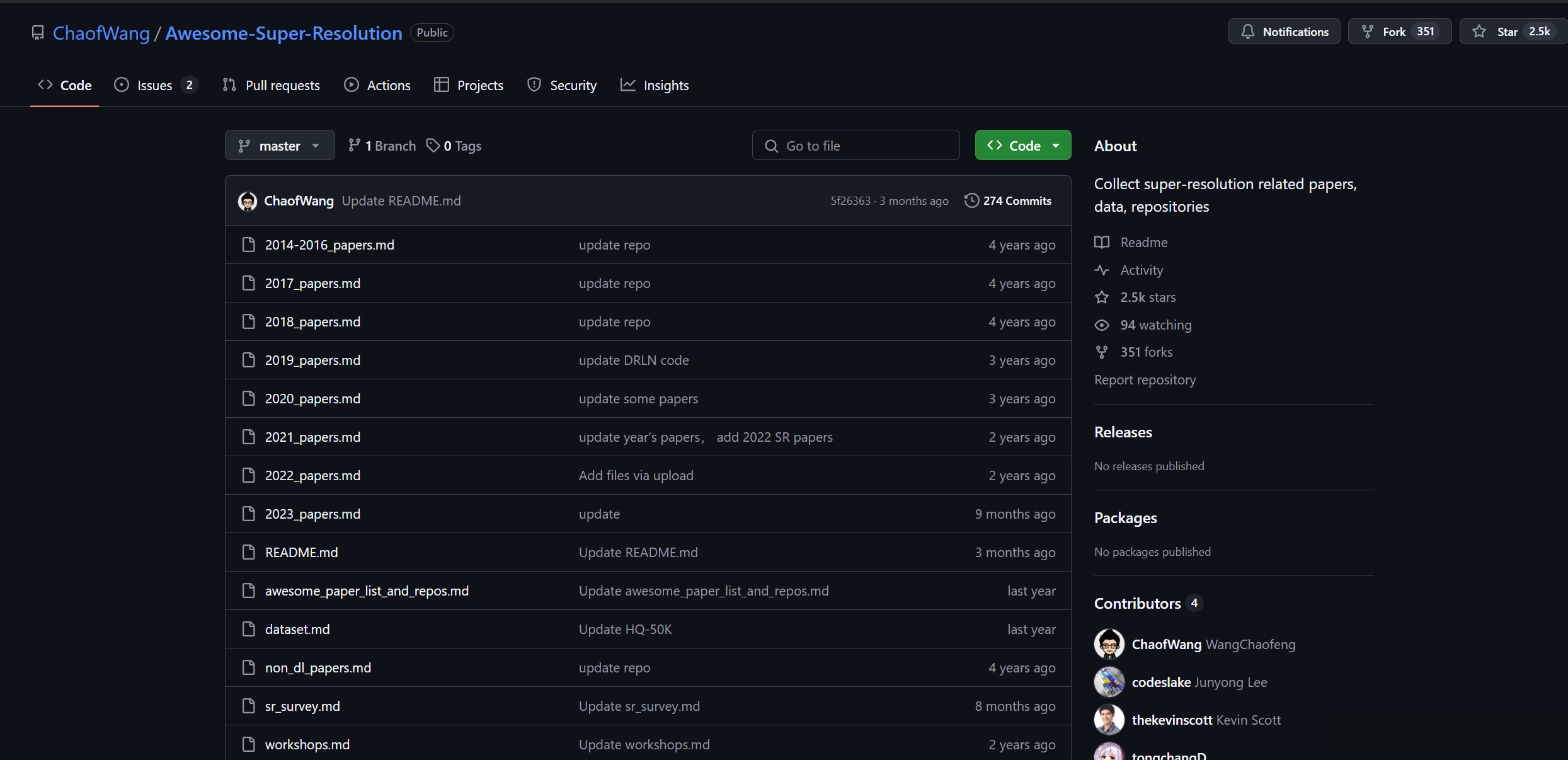Viewport: 1568px width, 760px height.
Task: Switch to the Issues tab
Action: click(154, 85)
